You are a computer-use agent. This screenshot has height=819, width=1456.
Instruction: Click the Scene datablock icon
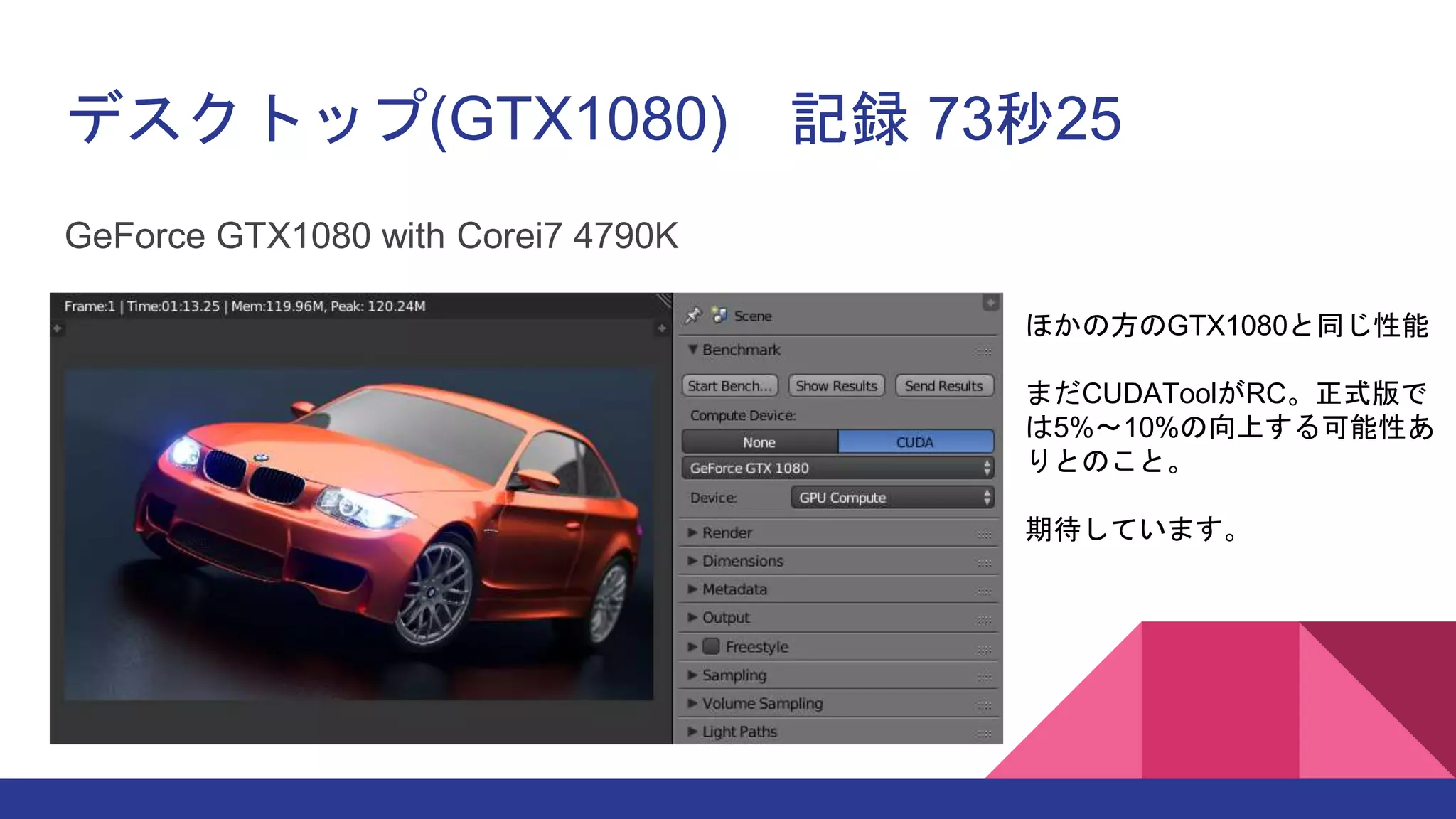[x=719, y=316]
